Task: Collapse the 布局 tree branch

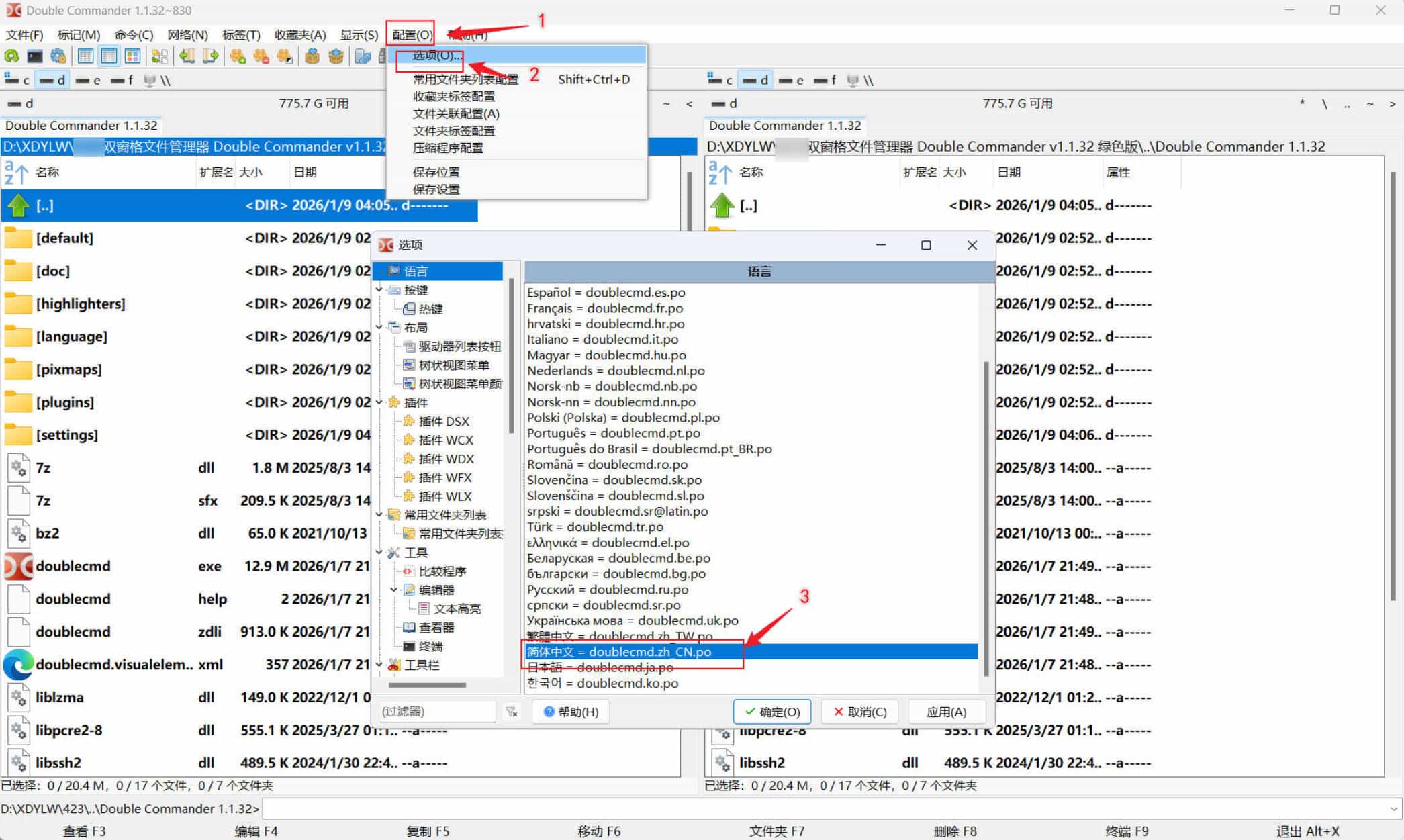Action: pyautogui.click(x=380, y=327)
